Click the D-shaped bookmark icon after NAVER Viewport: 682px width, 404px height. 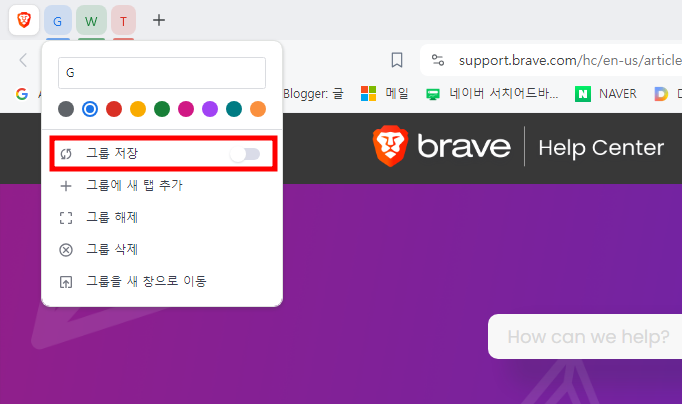point(661,93)
